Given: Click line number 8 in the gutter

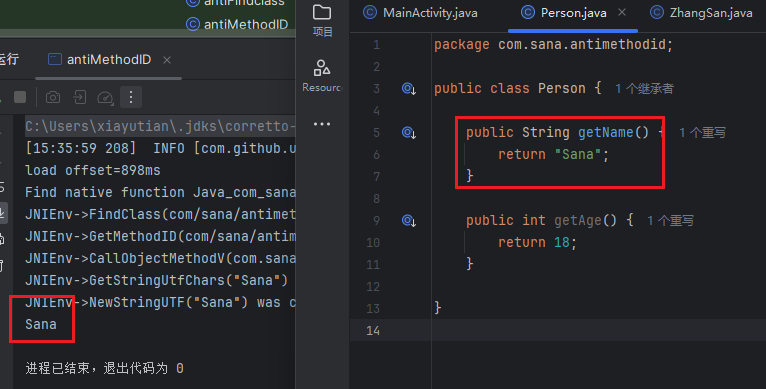Looking at the screenshot, I should 376,198.
